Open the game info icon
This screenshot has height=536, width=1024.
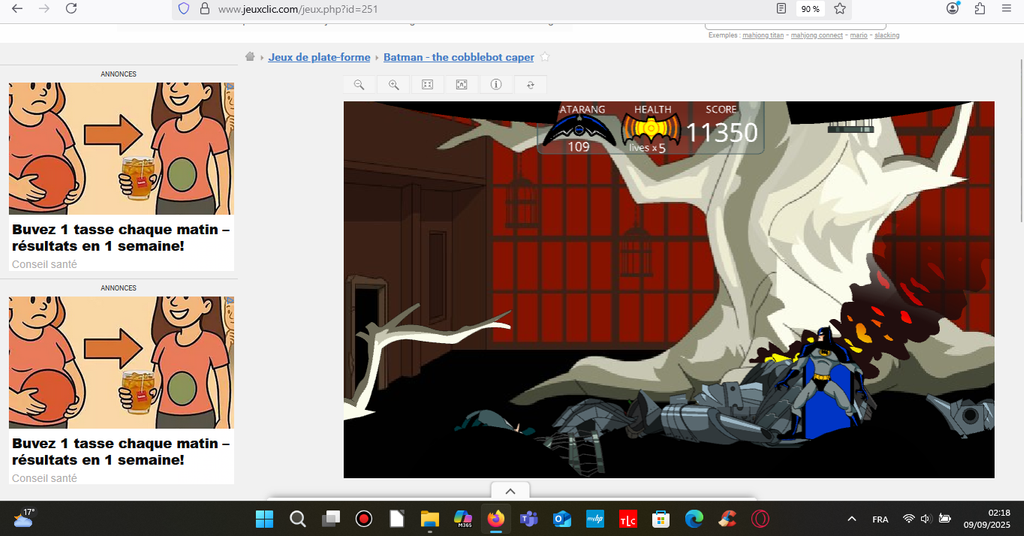pos(495,85)
